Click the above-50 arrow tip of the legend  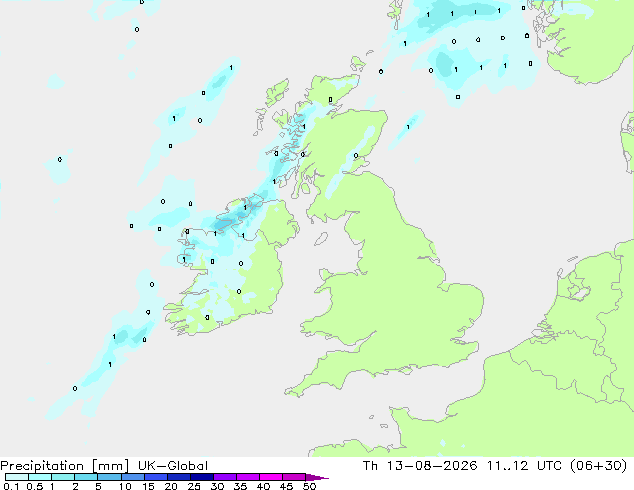[x=317, y=477]
